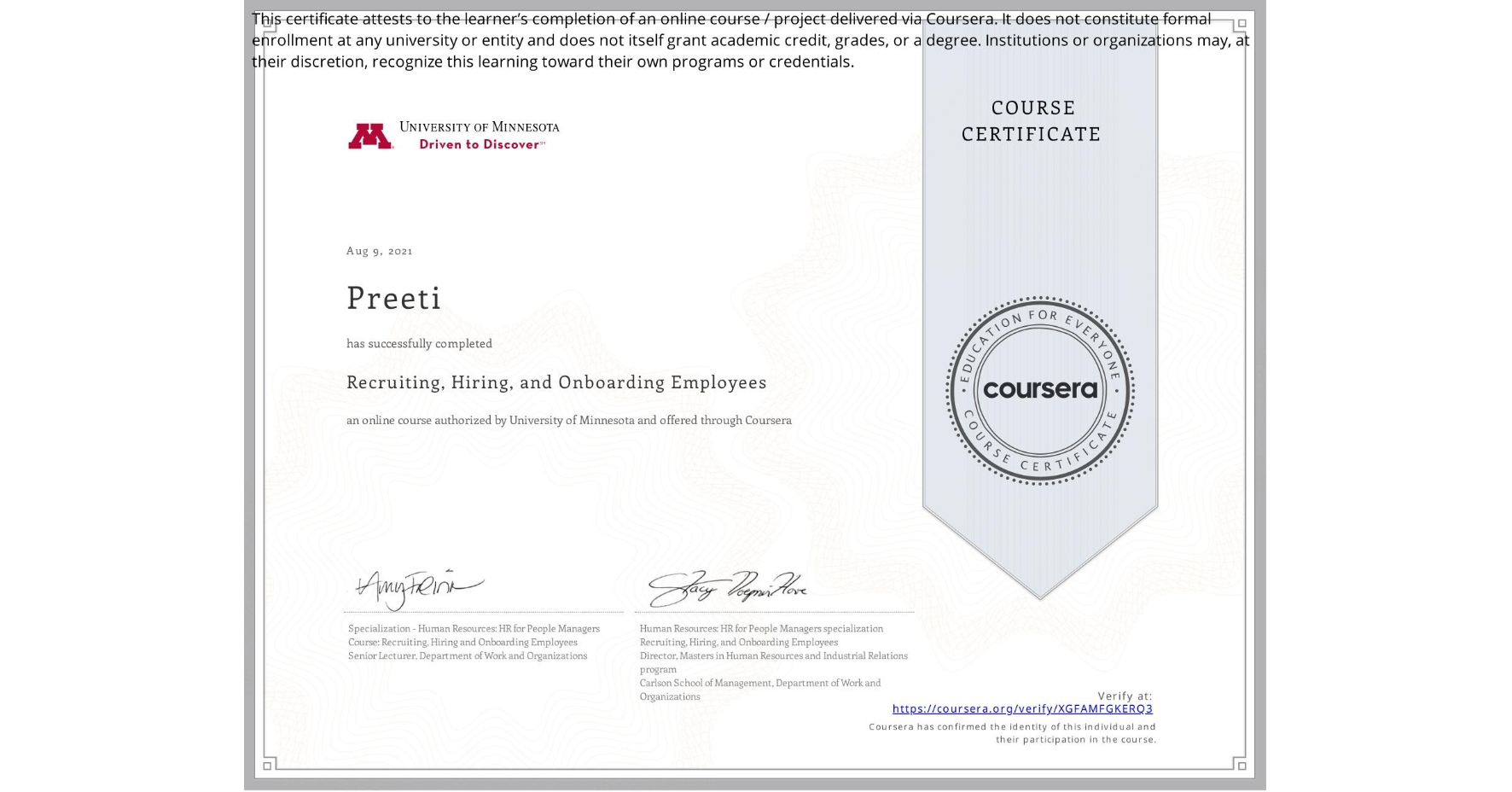Viewport: 1512px width, 792px height.
Task: Click 'Course: Recruiting, Hiring and Onboarding Employees' line
Action: point(462,642)
